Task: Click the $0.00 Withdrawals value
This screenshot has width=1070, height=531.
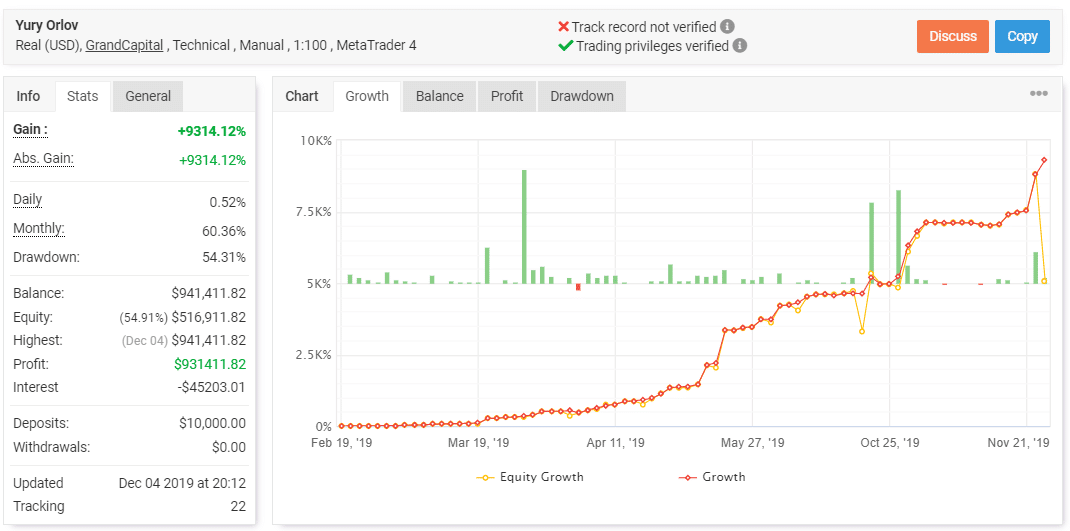Action: pyautogui.click(x=229, y=448)
